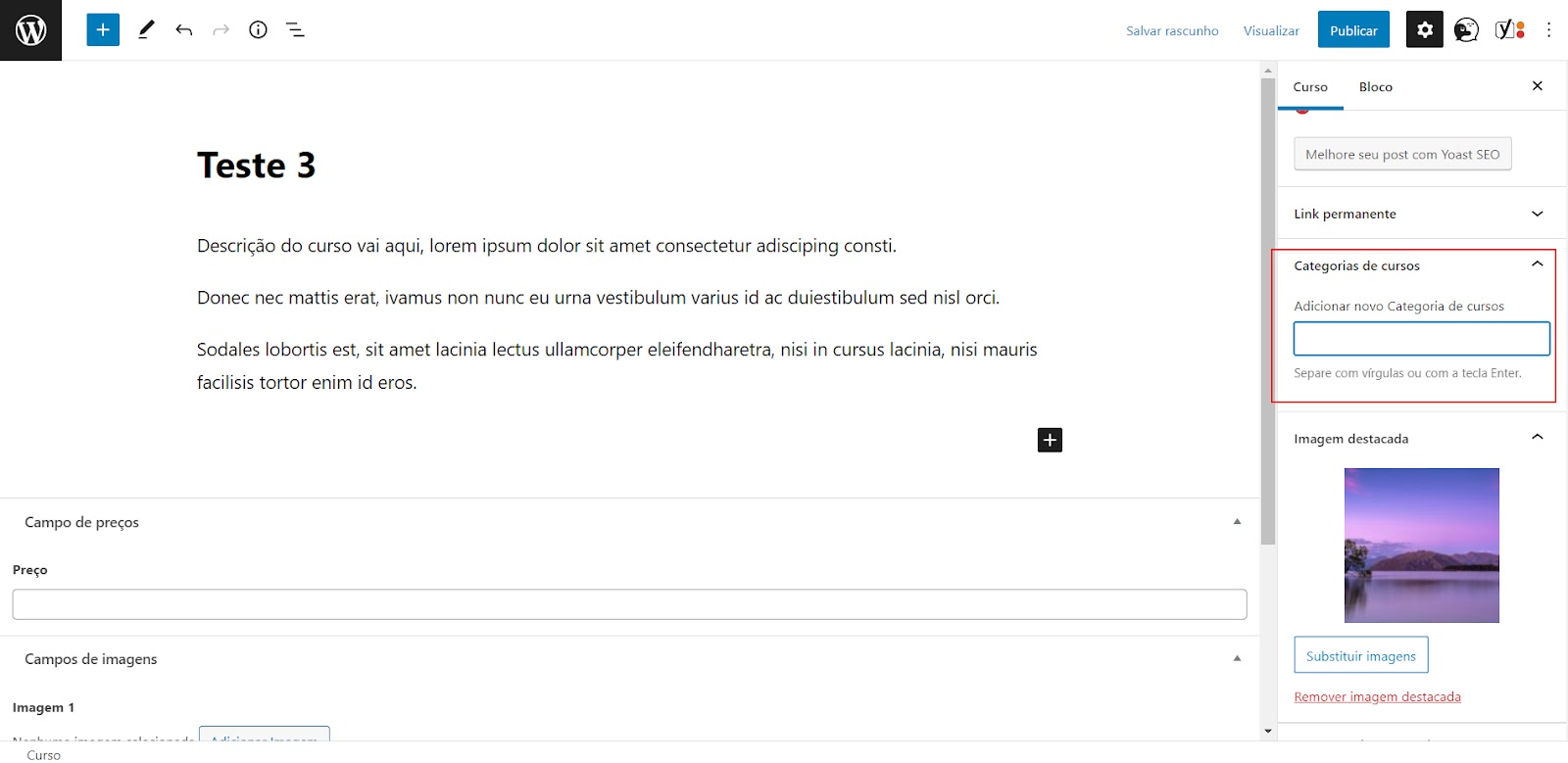
Task: Click the scrollbar down arrow
Action: coord(1268,731)
